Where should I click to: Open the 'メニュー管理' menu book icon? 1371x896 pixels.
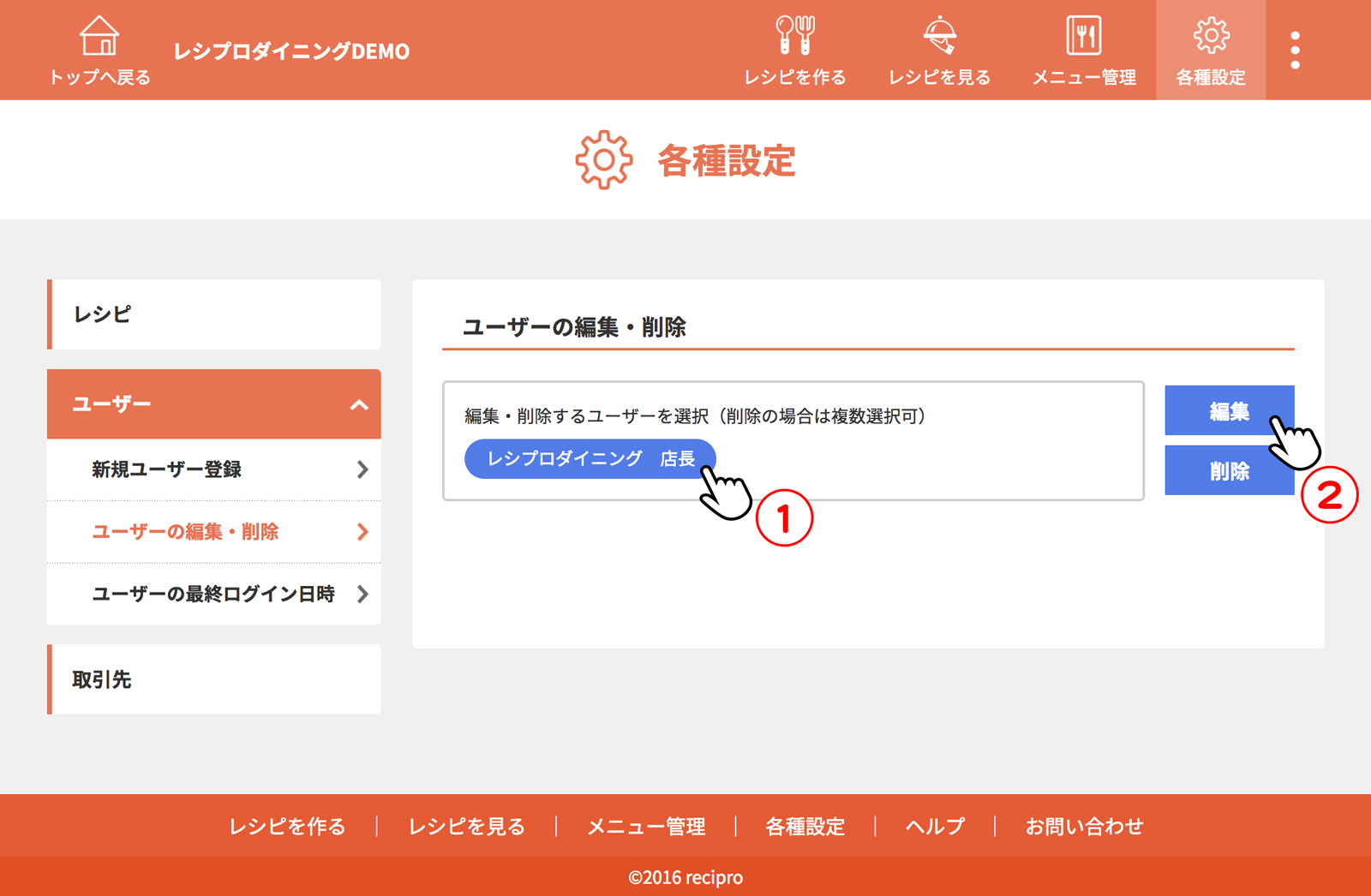click(1083, 37)
